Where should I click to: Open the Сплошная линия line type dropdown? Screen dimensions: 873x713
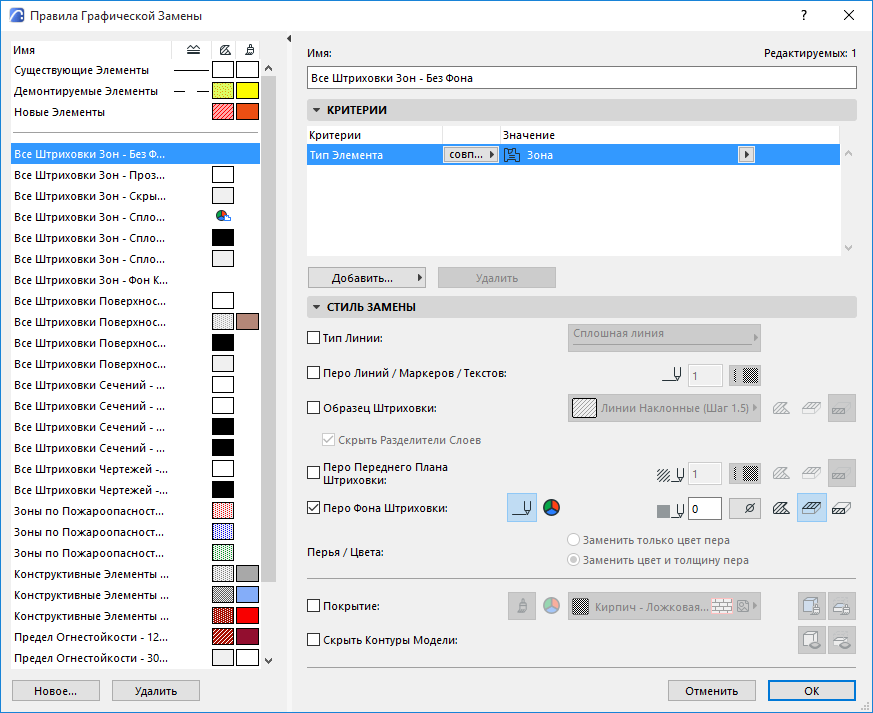click(x=664, y=338)
